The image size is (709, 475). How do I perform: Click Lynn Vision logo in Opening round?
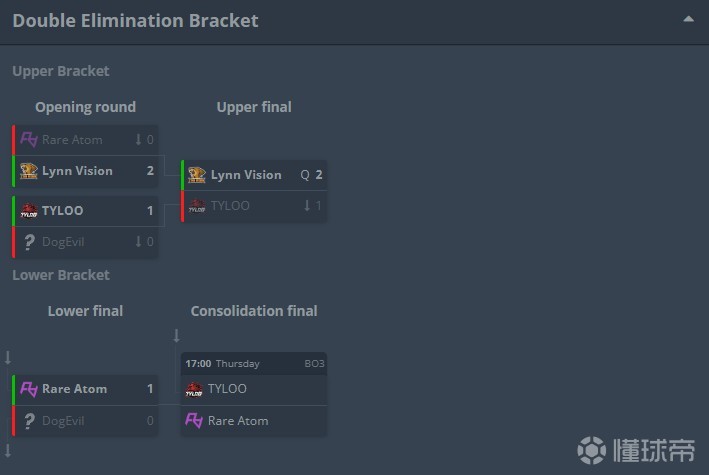coord(29,171)
